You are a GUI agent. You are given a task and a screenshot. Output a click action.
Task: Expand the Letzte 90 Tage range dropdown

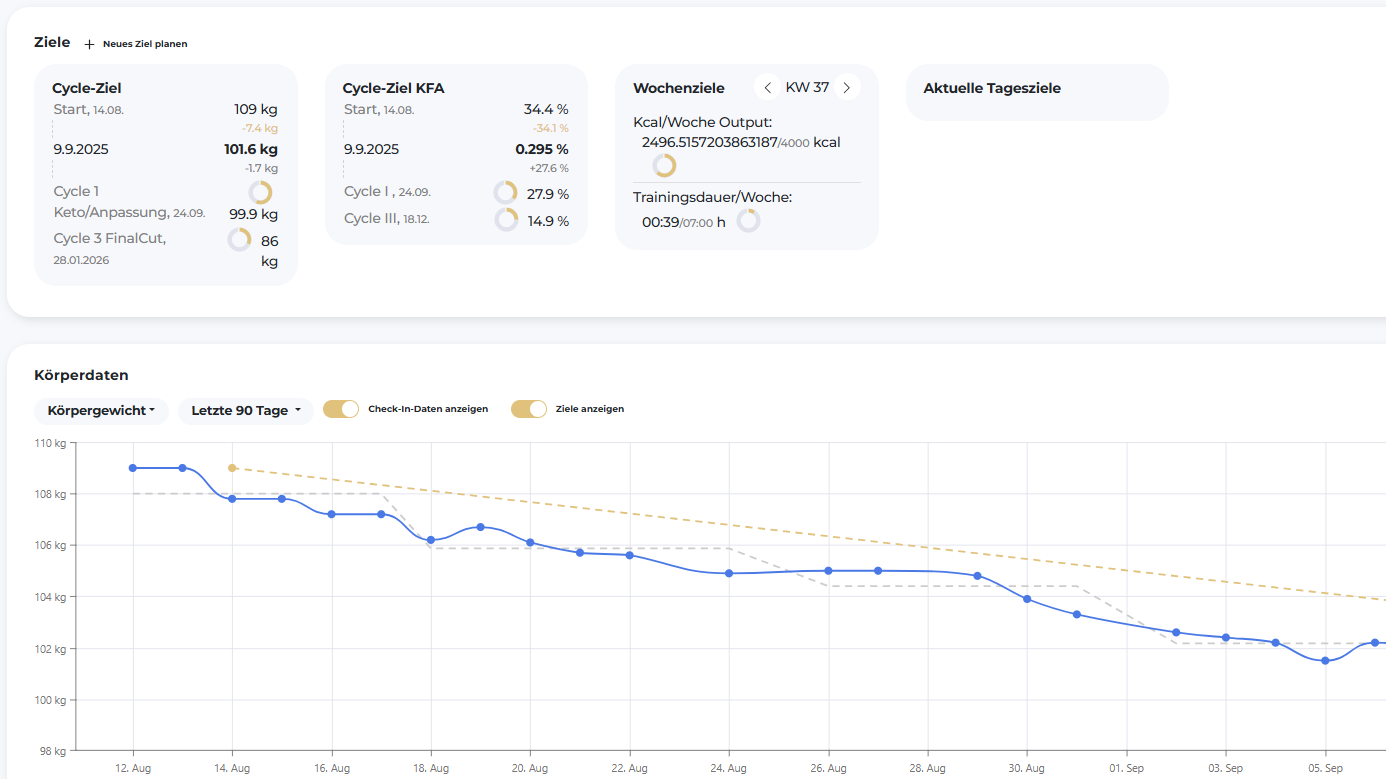245,411
